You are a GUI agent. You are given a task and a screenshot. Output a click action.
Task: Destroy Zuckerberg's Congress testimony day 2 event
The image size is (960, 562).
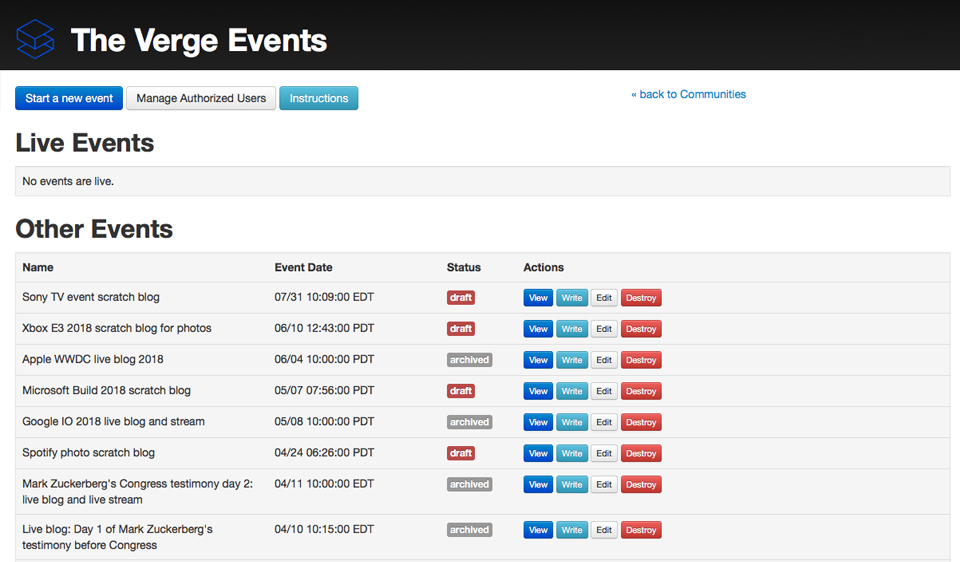pos(641,485)
